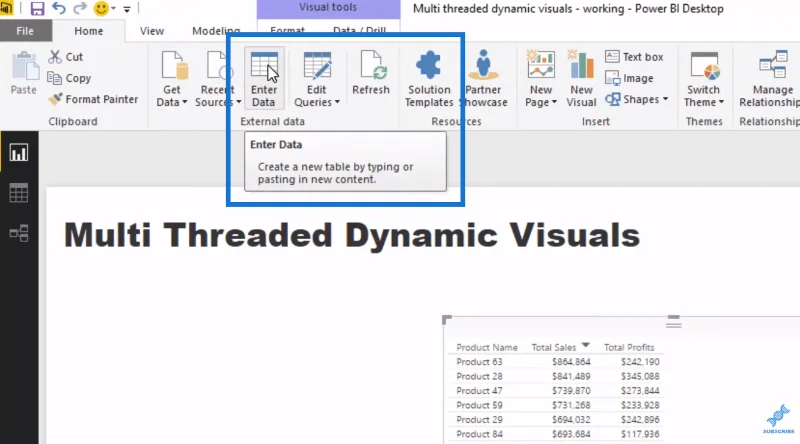This screenshot has height=444, width=800.
Task: Click the Total Profits column header
Action: click(629, 348)
